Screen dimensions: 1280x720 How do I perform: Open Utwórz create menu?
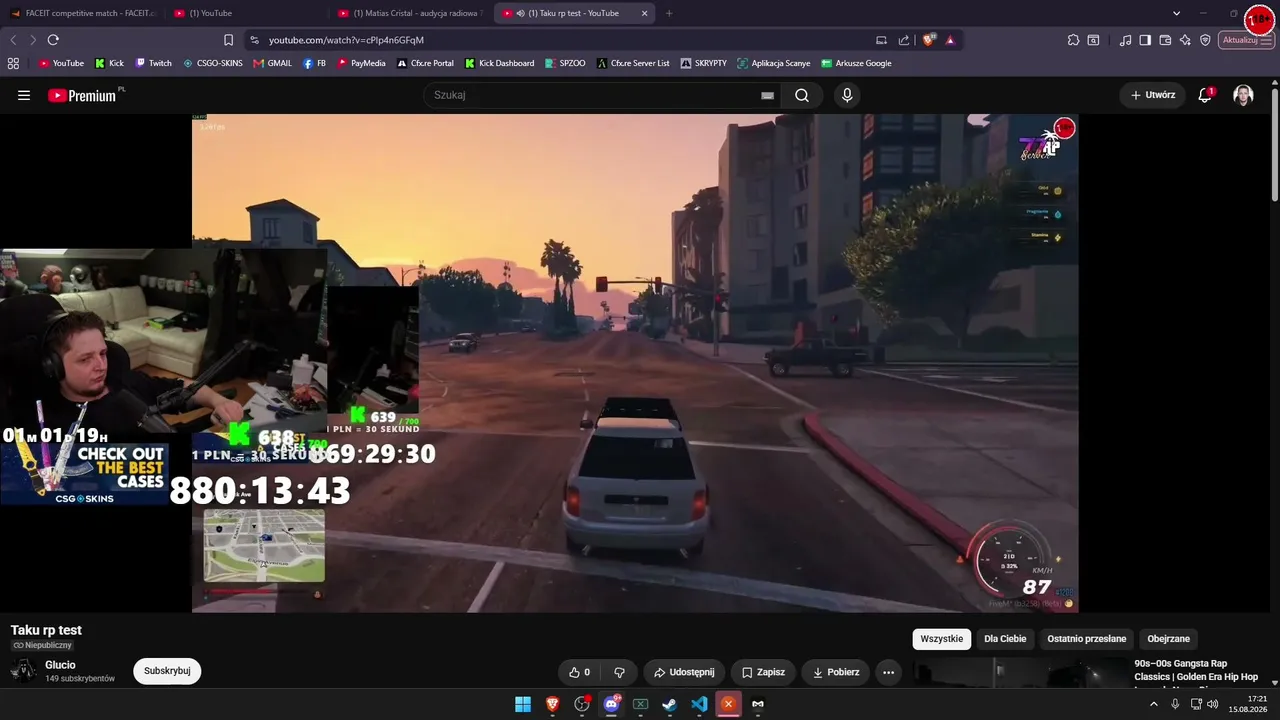(x=1153, y=95)
